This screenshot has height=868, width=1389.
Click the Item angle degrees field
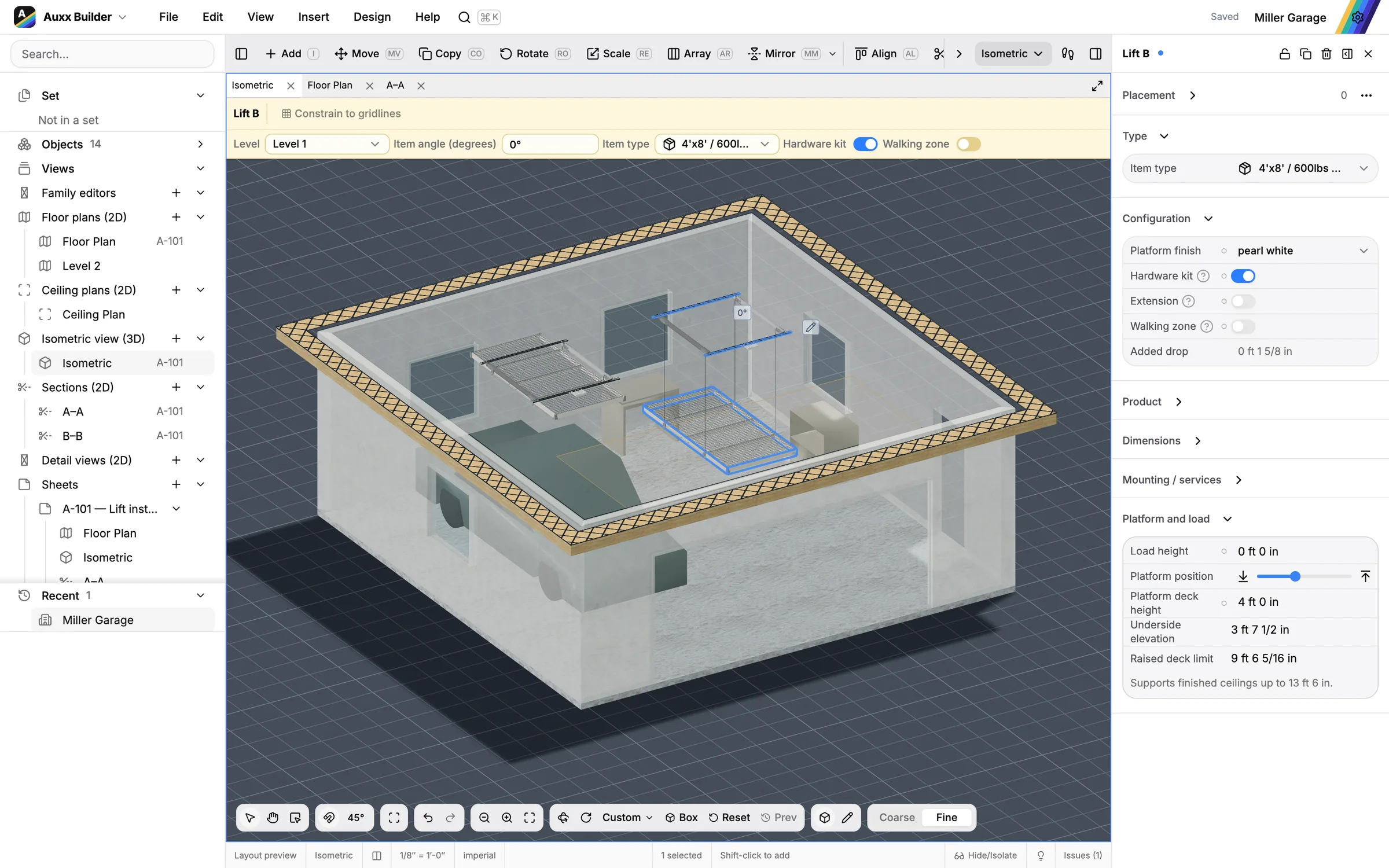point(550,144)
